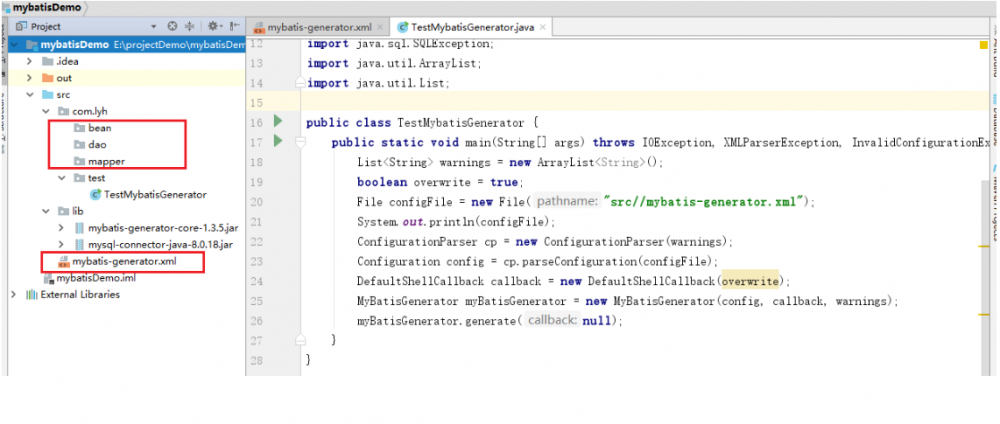
Task: Click the yellow warning indicator in editor stripe
Action: pos(983,45)
